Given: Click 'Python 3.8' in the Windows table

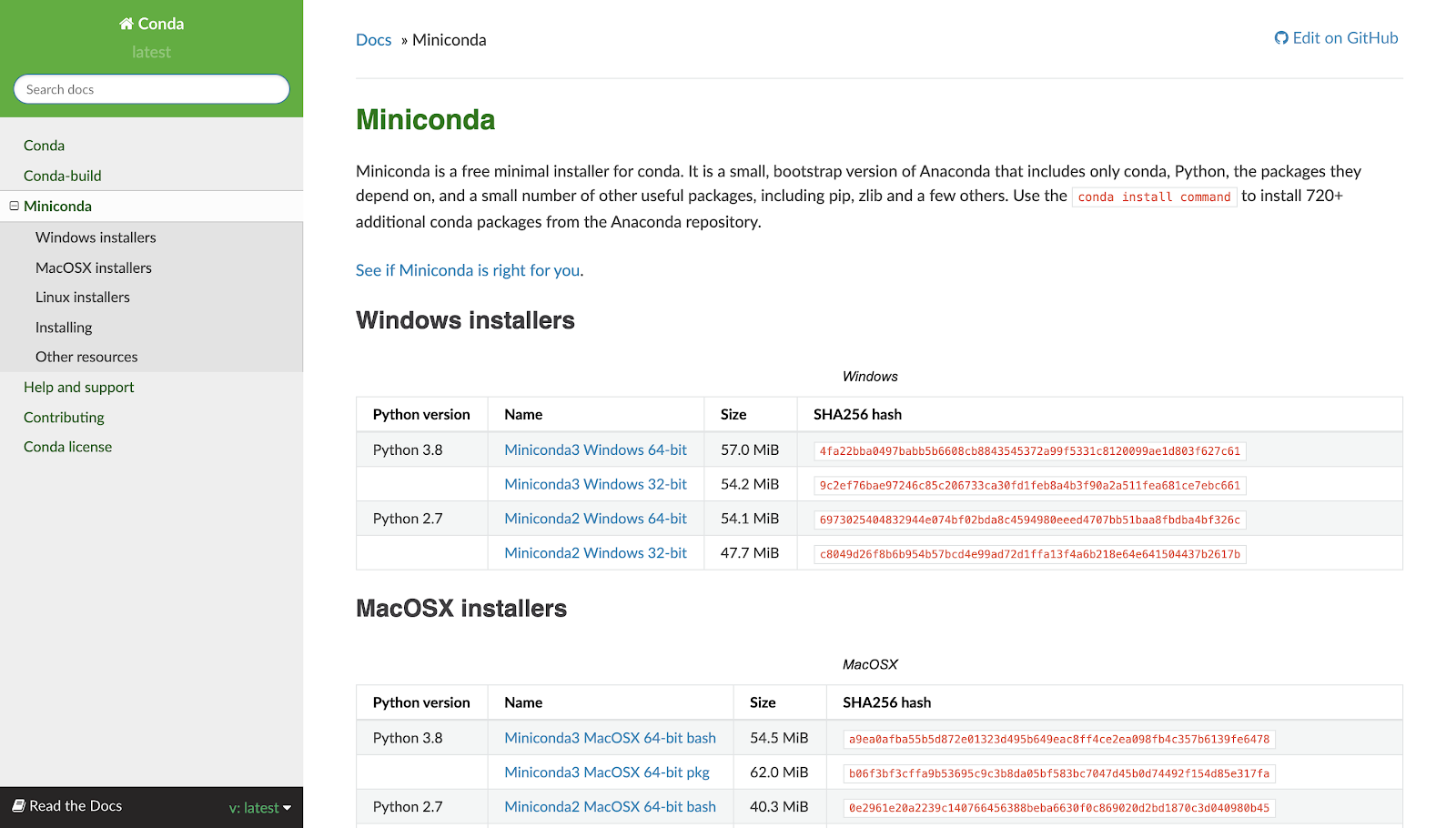Looking at the screenshot, I should (x=408, y=449).
